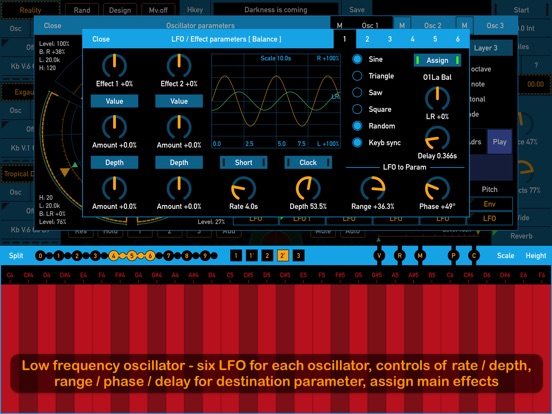The width and height of the screenshot is (552, 414).
Task: Open the Short scale selector
Action: [x=243, y=163]
